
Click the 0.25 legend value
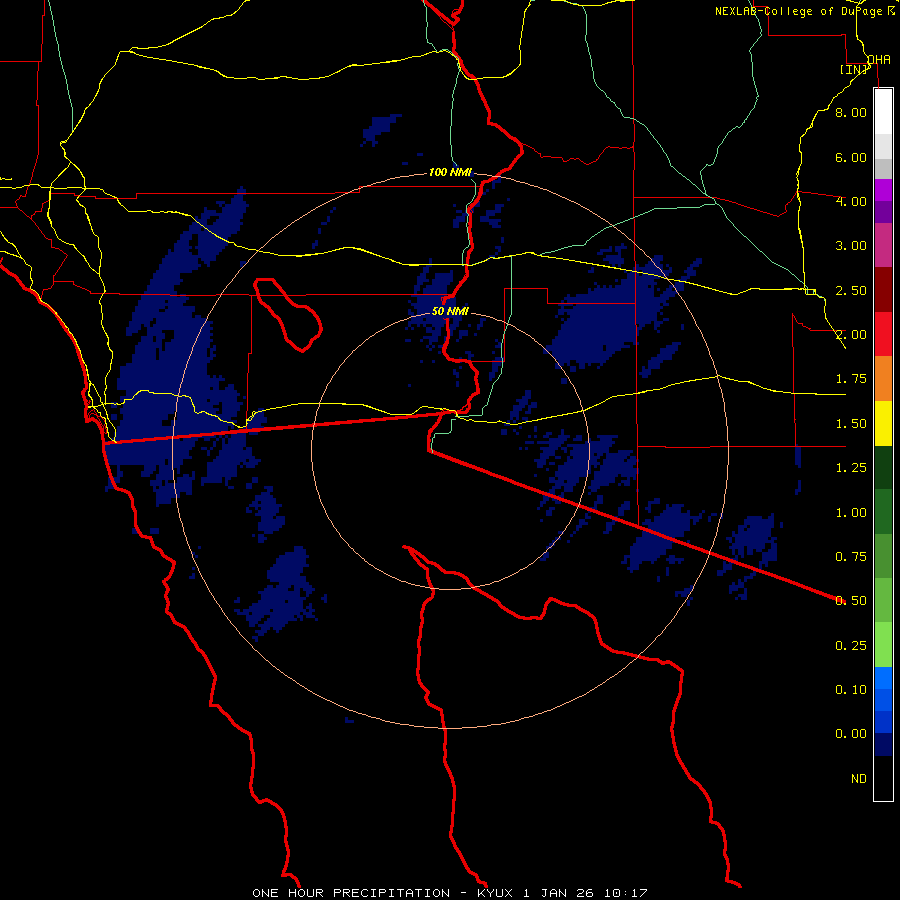851,646
